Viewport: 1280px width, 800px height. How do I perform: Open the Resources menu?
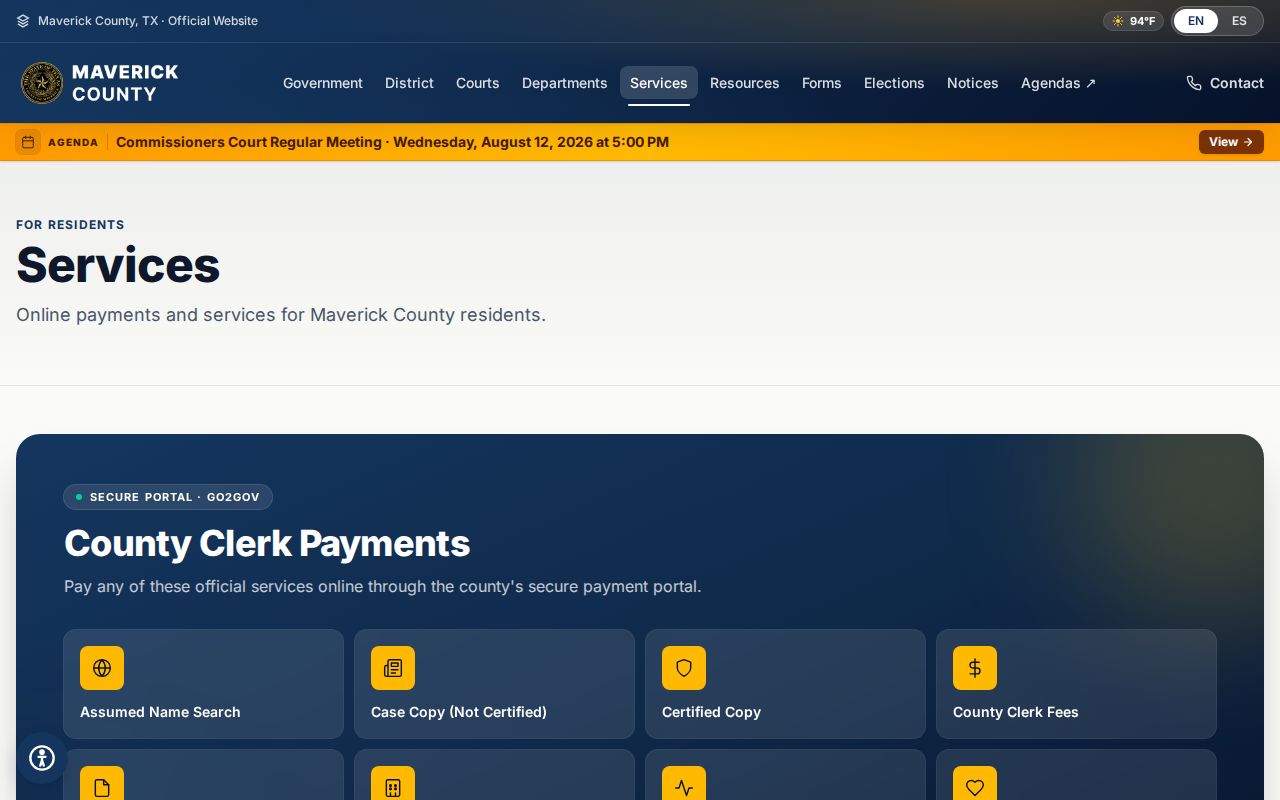[x=745, y=83]
